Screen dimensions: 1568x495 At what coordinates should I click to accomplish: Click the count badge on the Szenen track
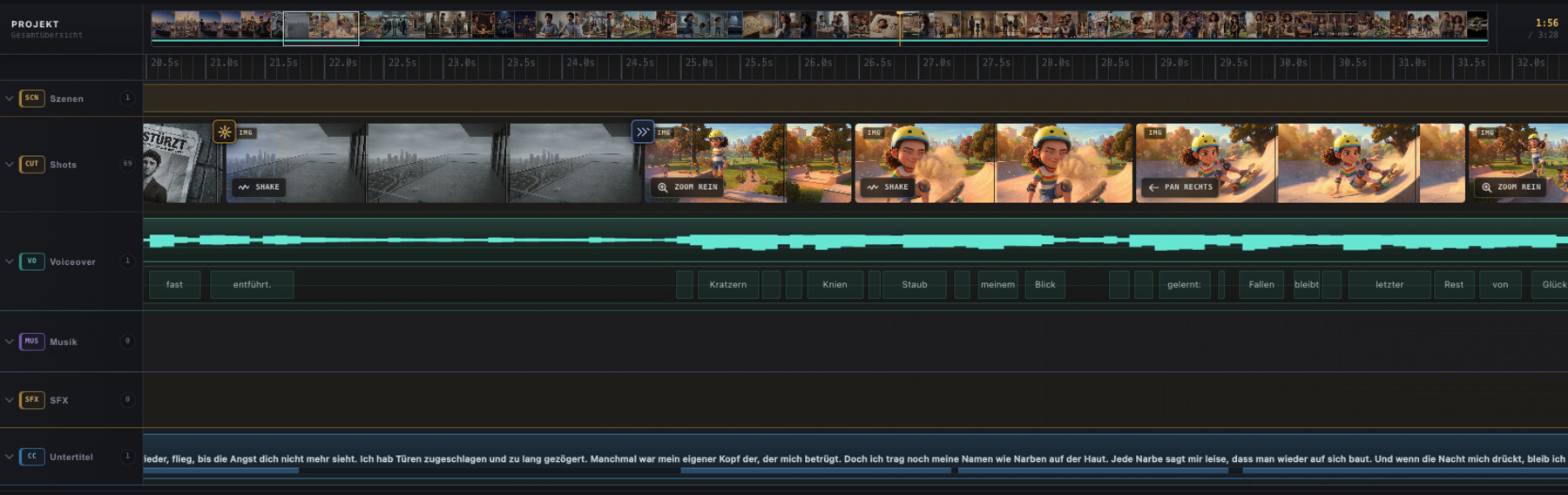pos(128,98)
